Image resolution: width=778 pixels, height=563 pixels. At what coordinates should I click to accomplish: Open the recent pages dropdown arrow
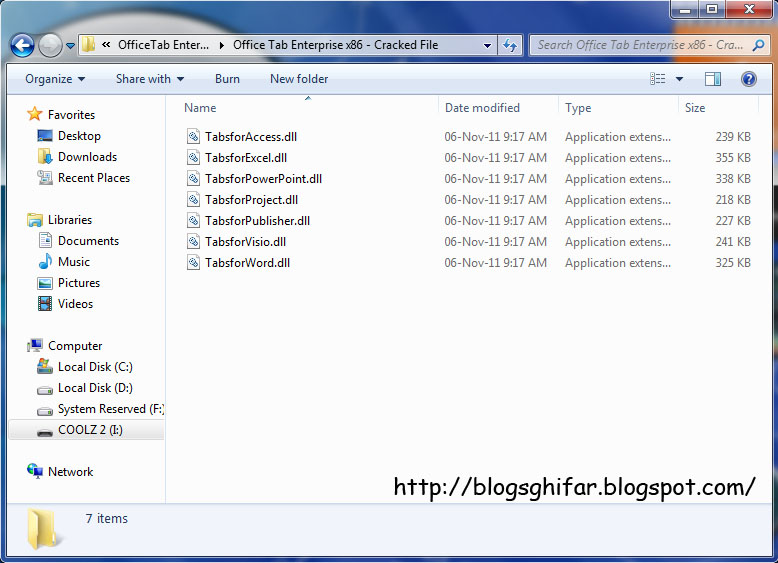[70, 46]
